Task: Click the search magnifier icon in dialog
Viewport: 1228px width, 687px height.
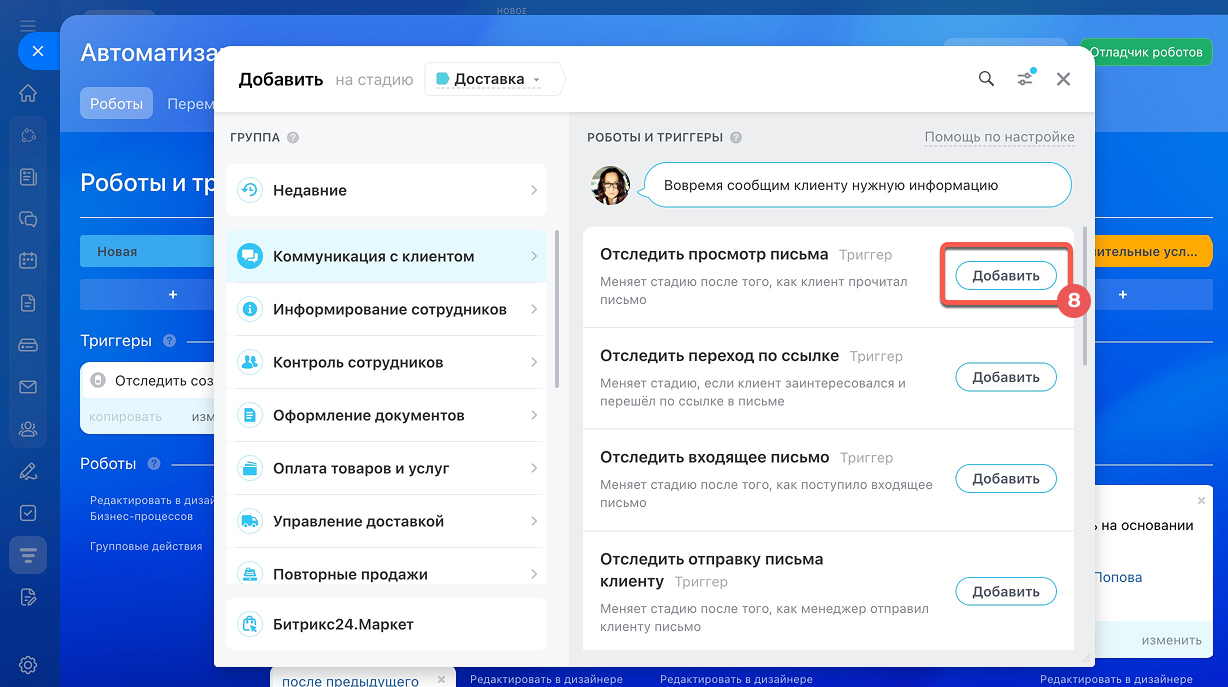Action: tap(986, 79)
